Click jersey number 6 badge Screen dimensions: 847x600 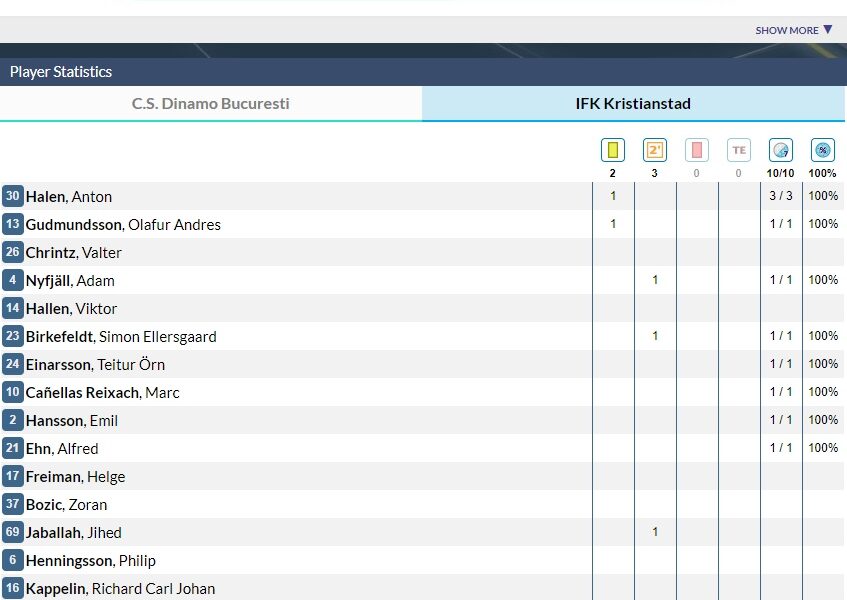coord(12,561)
